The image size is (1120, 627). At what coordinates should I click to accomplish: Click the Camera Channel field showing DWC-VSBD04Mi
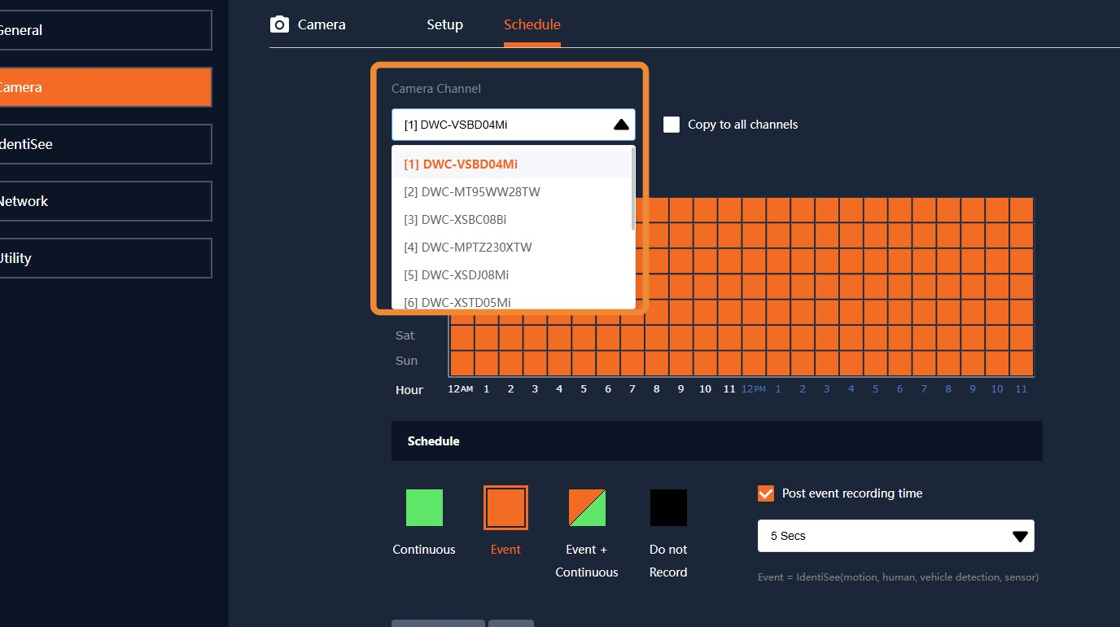pos(513,124)
